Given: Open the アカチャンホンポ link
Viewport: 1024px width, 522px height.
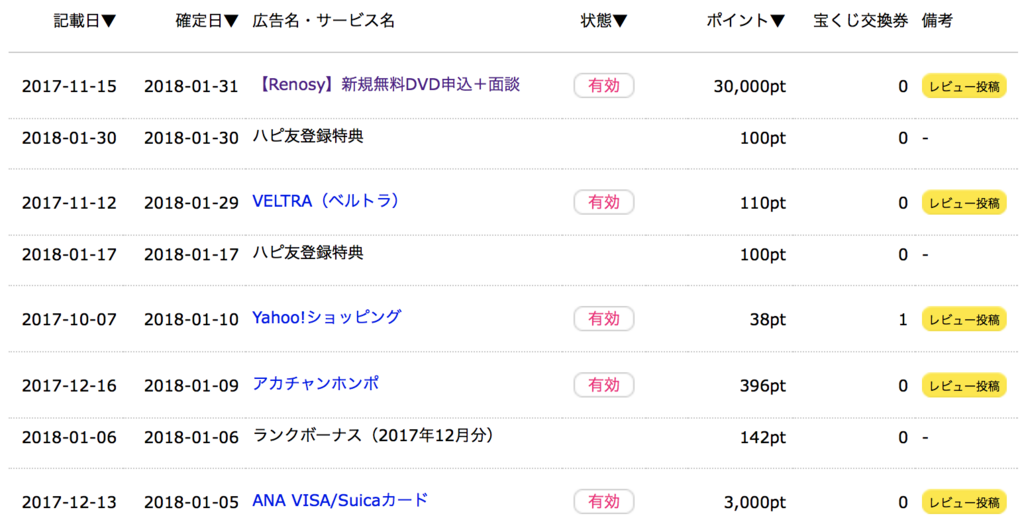Looking at the screenshot, I should coord(316,383).
